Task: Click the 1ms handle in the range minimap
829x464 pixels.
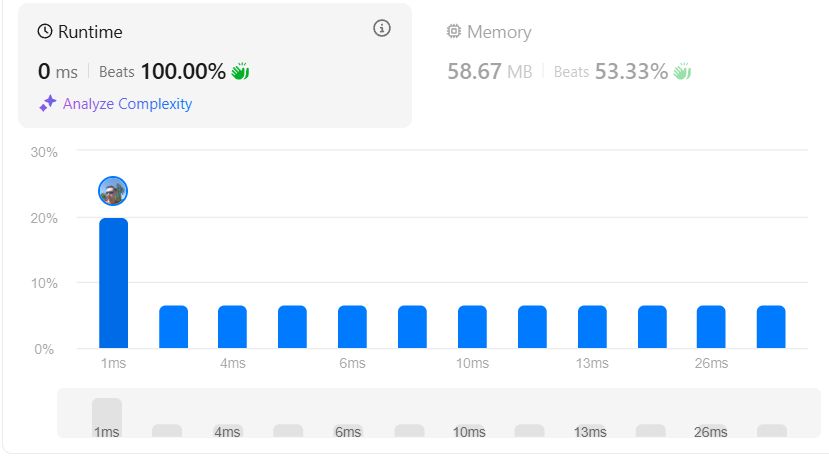Action: click(107, 417)
